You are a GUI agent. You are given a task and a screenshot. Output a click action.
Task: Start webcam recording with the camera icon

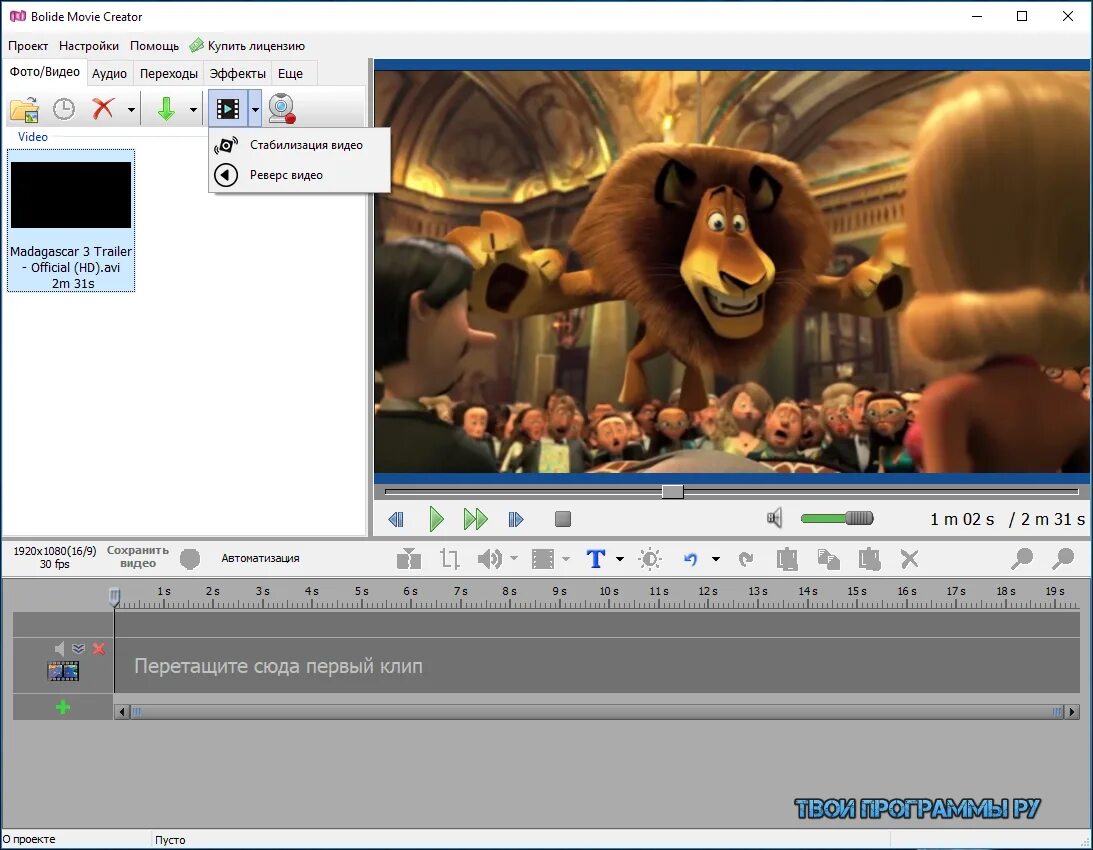pos(282,108)
